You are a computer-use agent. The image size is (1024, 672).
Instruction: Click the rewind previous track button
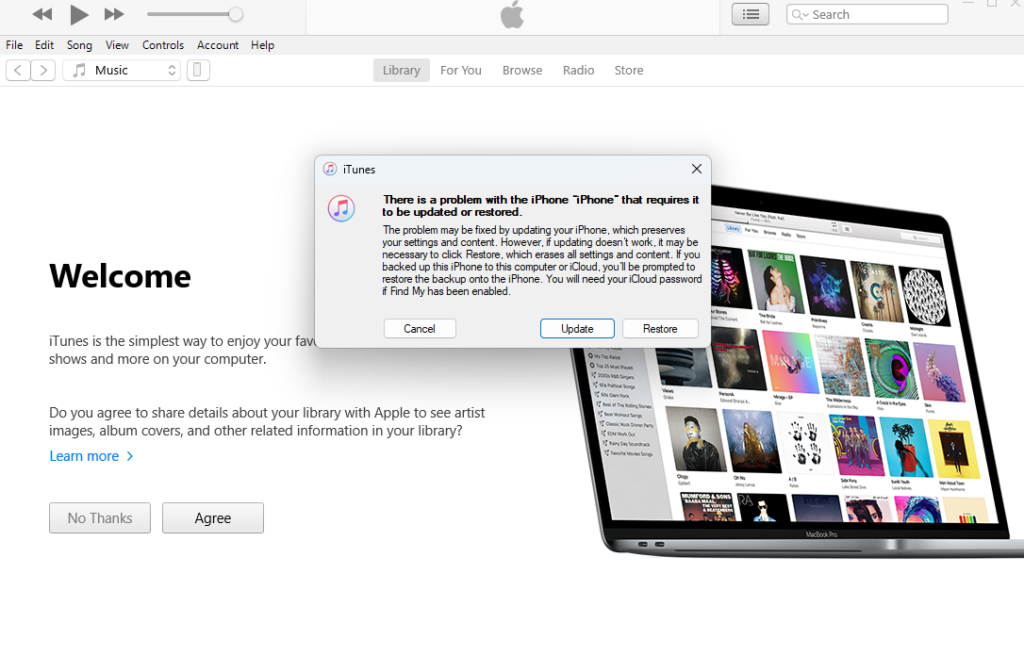point(42,14)
